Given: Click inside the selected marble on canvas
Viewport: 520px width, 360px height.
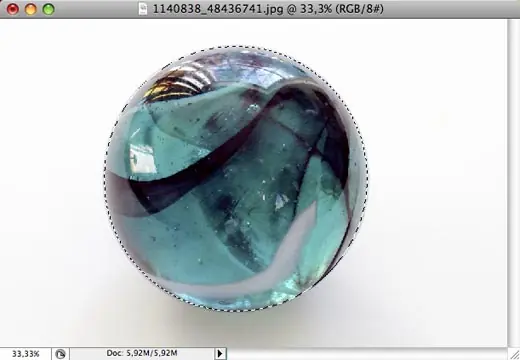Looking at the screenshot, I should [x=236, y=179].
